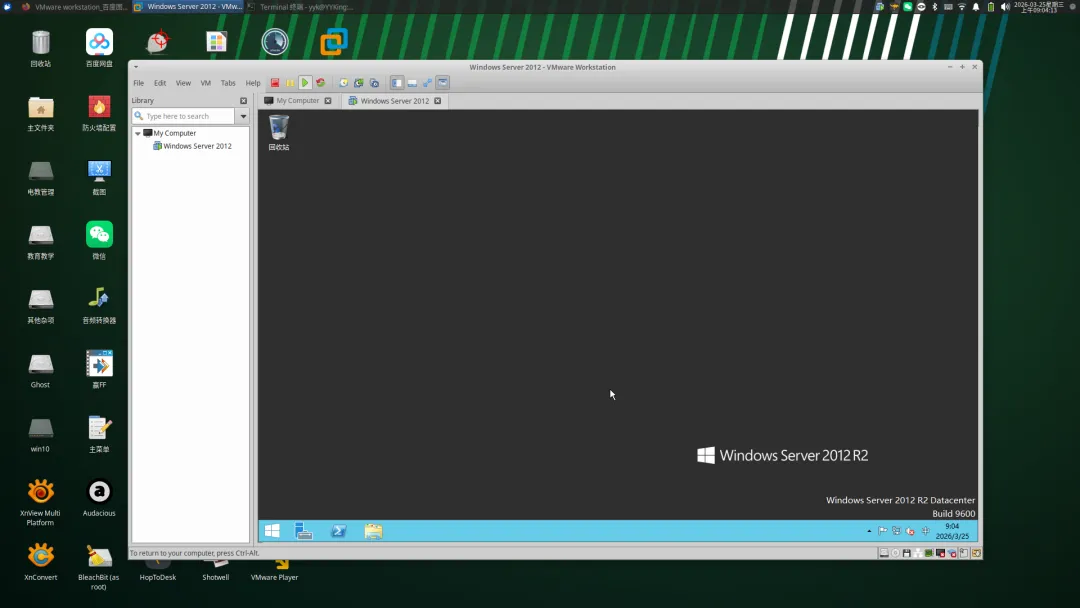The image size is (1080, 608).
Task: Click the Restart Guest toolbar icon
Action: [x=320, y=83]
